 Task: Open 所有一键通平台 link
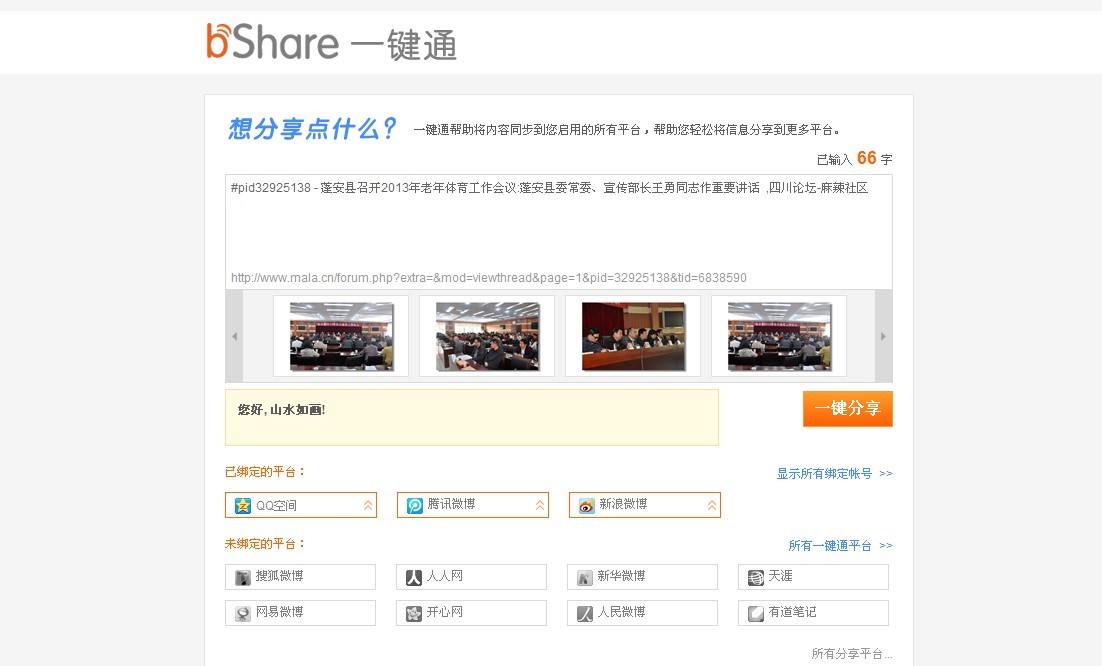click(840, 546)
